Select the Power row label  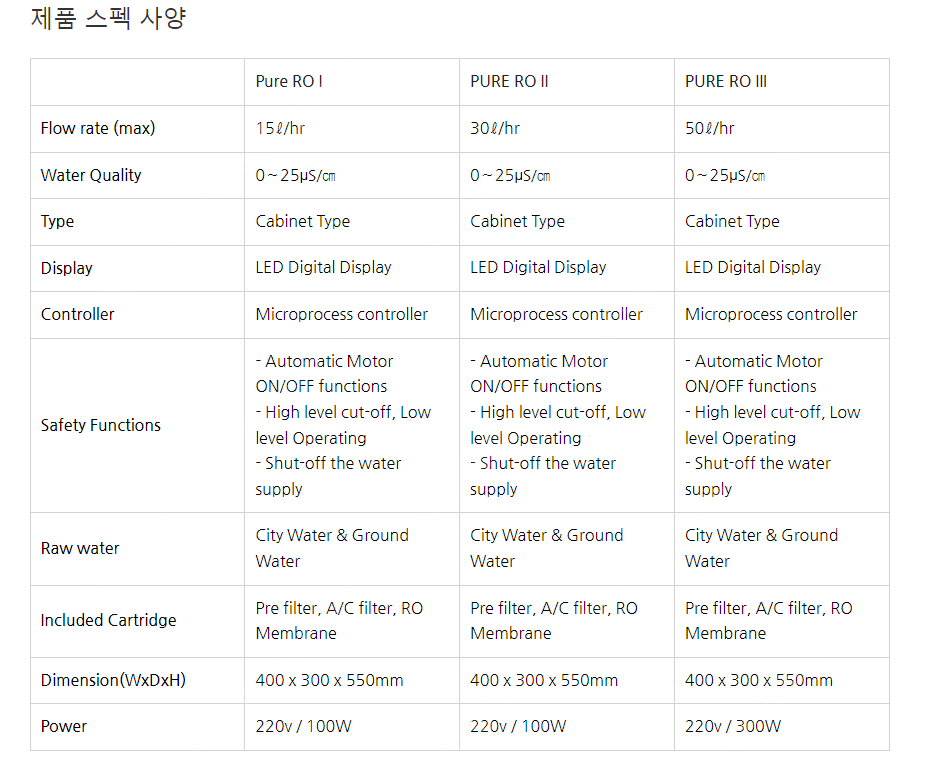click(64, 726)
